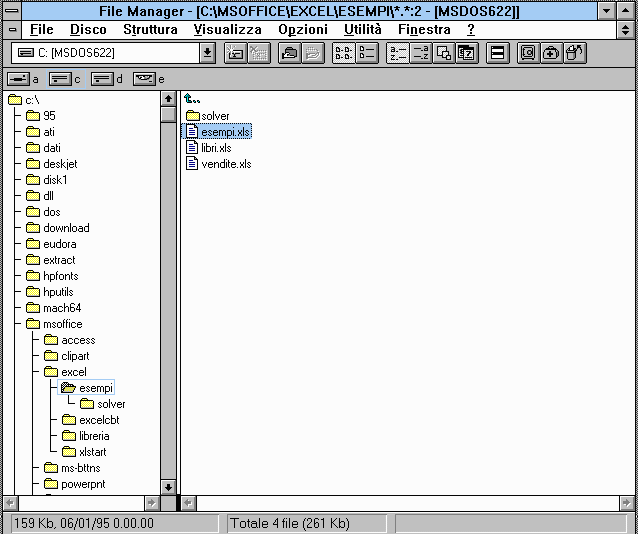Select the vendite.xls file

pyautogui.click(x=225, y=164)
